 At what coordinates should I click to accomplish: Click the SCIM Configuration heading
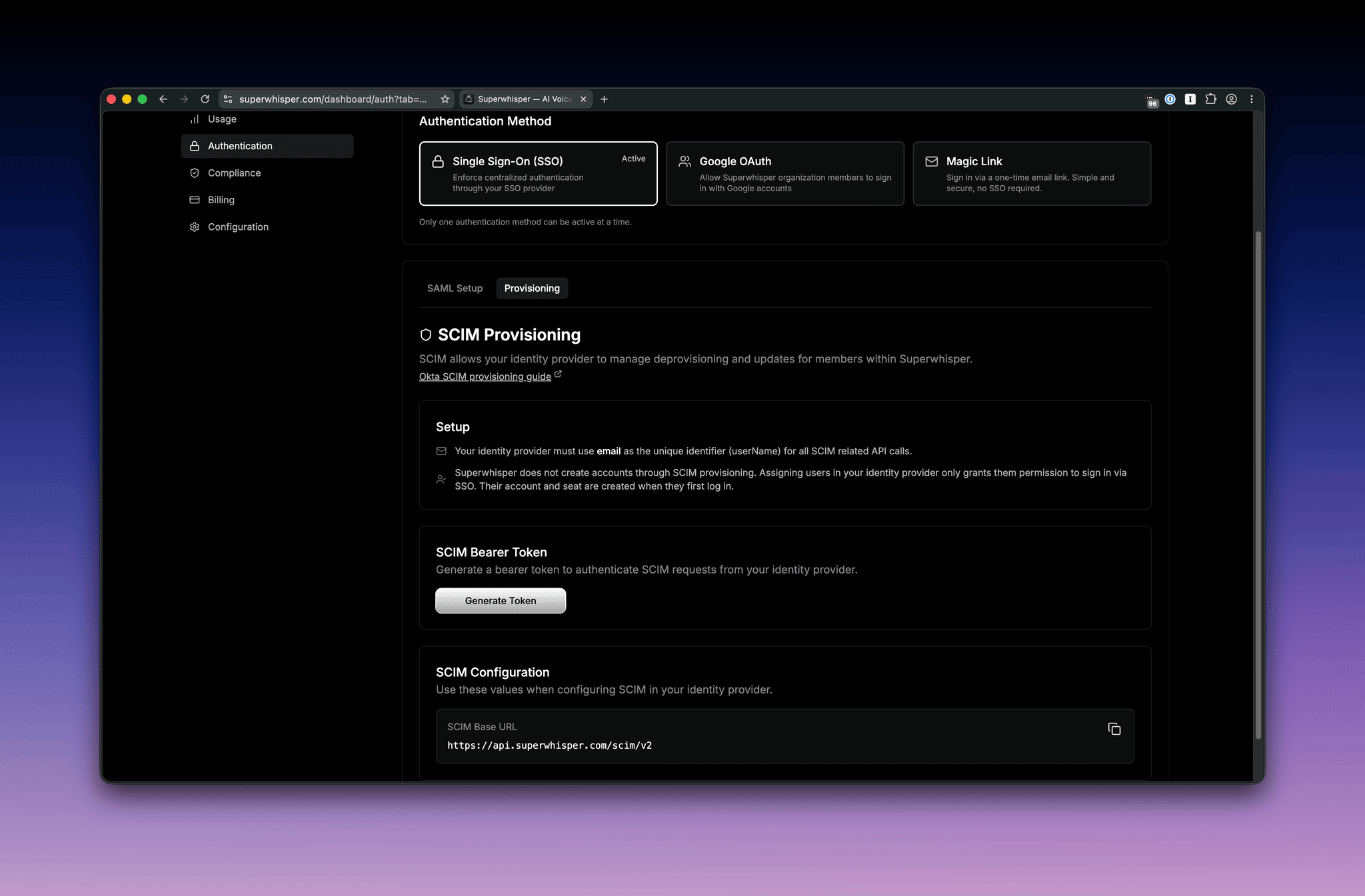tap(493, 672)
